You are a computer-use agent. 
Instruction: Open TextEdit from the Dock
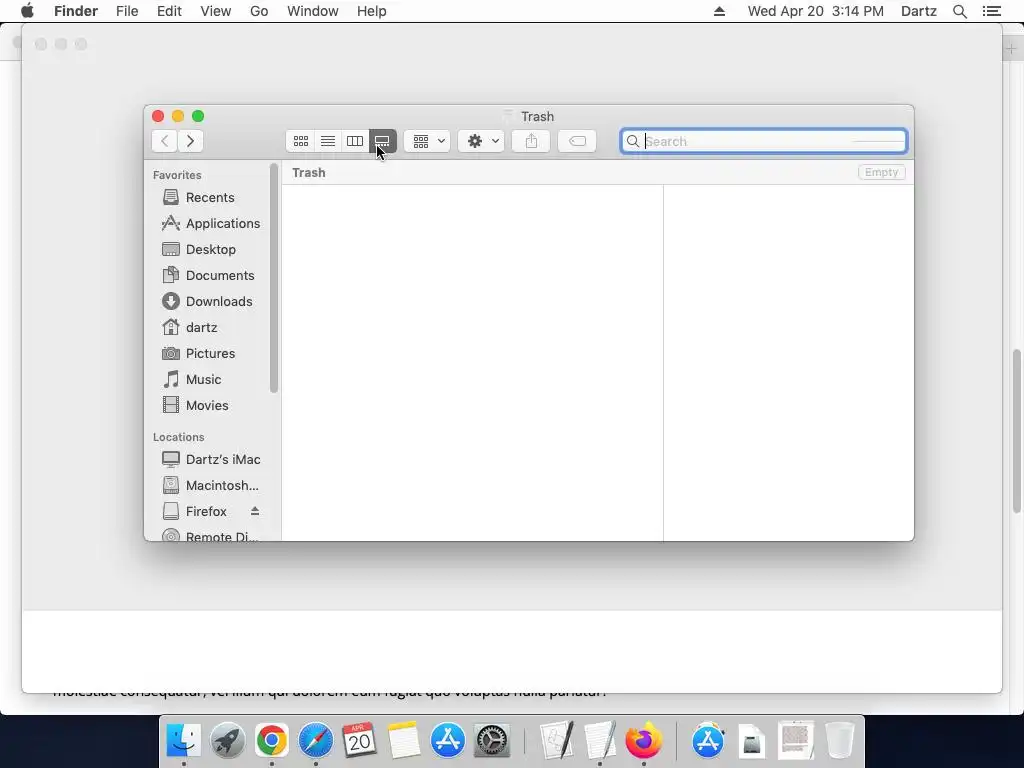(600, 741)
